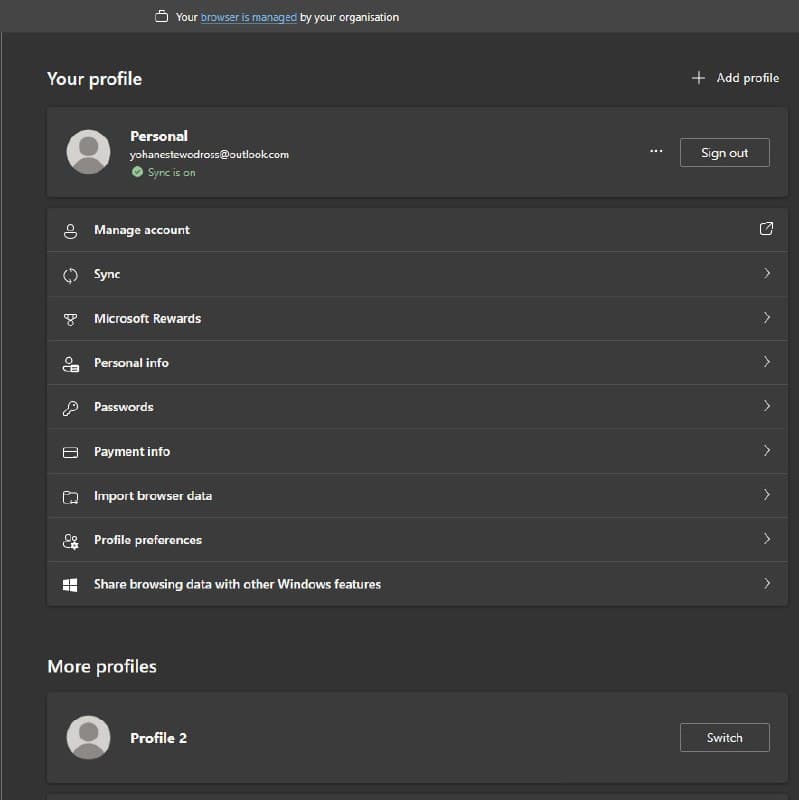799x800 pixels.
Task: Open Manage account settings
Action: point(417,230)
